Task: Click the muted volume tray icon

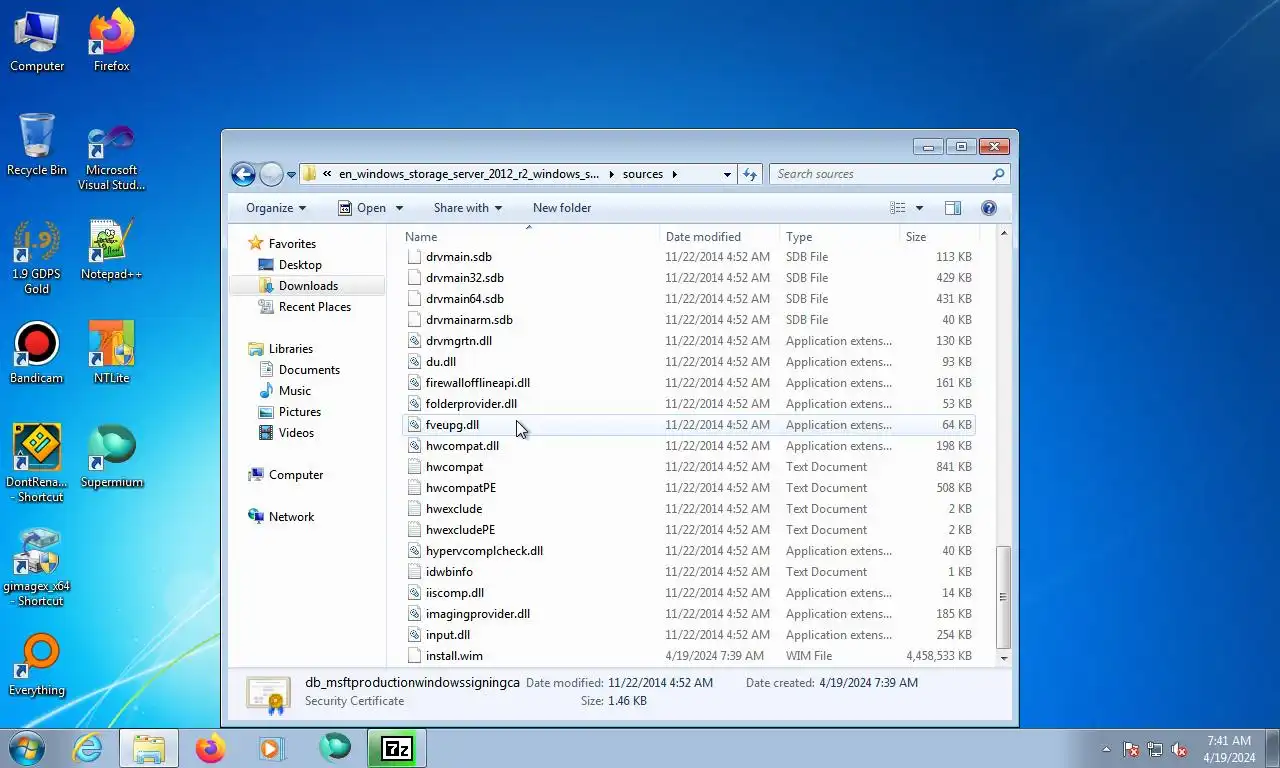Action: 1179,749
